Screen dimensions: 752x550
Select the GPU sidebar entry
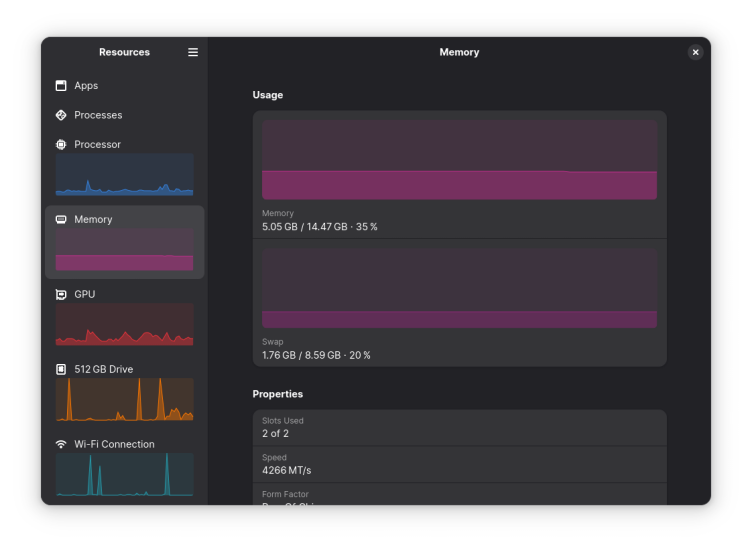[x=84, y=294]
